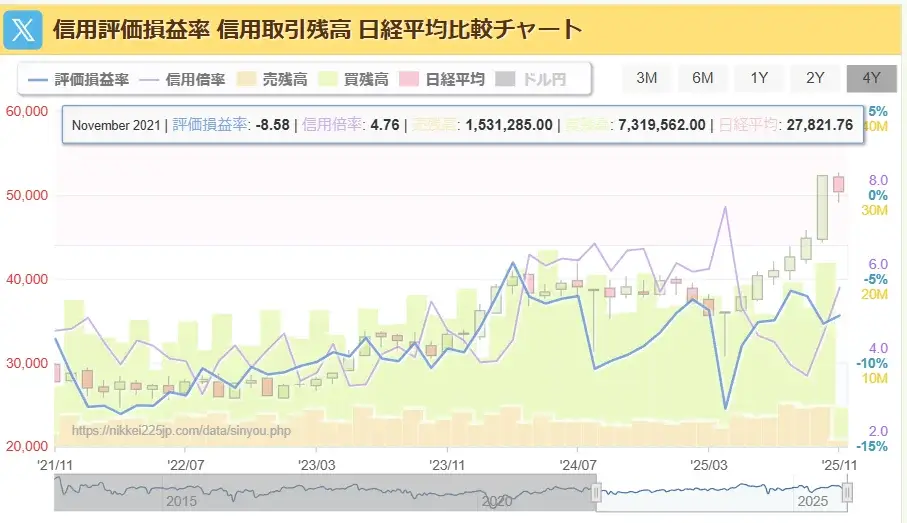The height and width of the screenshot is (523, 907).
Task: Toggle the 日経平均 candlestick legend item
Action: [443, 79]
